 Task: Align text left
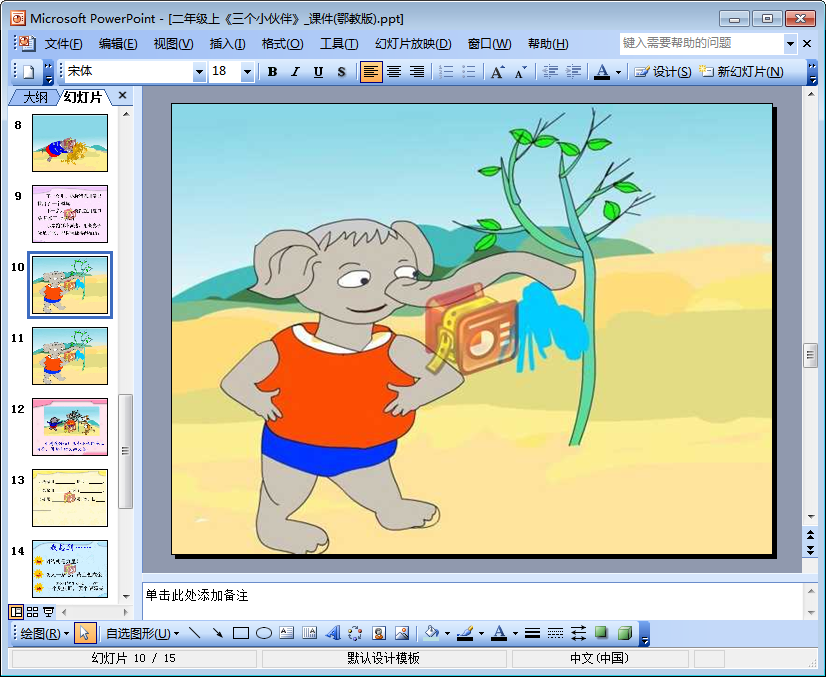point(371,72)
